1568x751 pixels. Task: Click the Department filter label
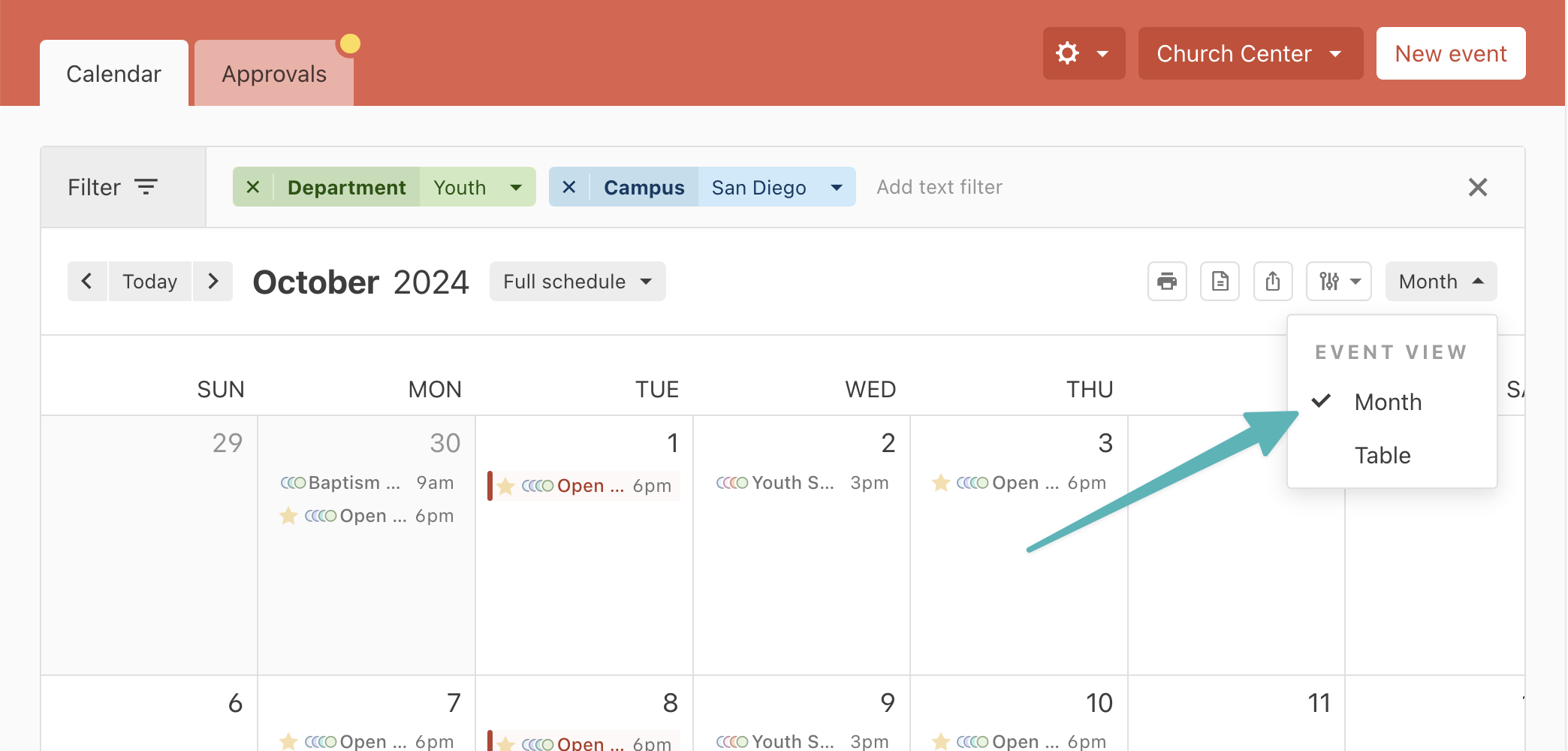coord(346,187)
